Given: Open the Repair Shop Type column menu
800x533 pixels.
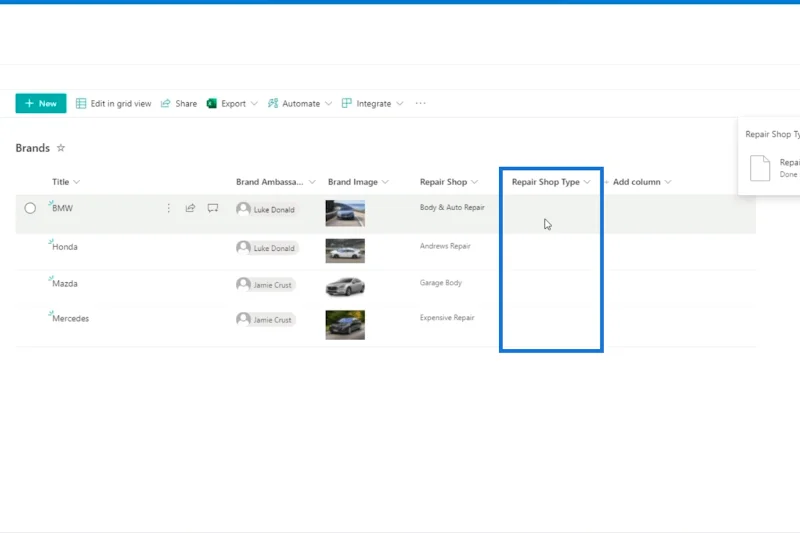Looking at the screenshot, I should (551, 182).
